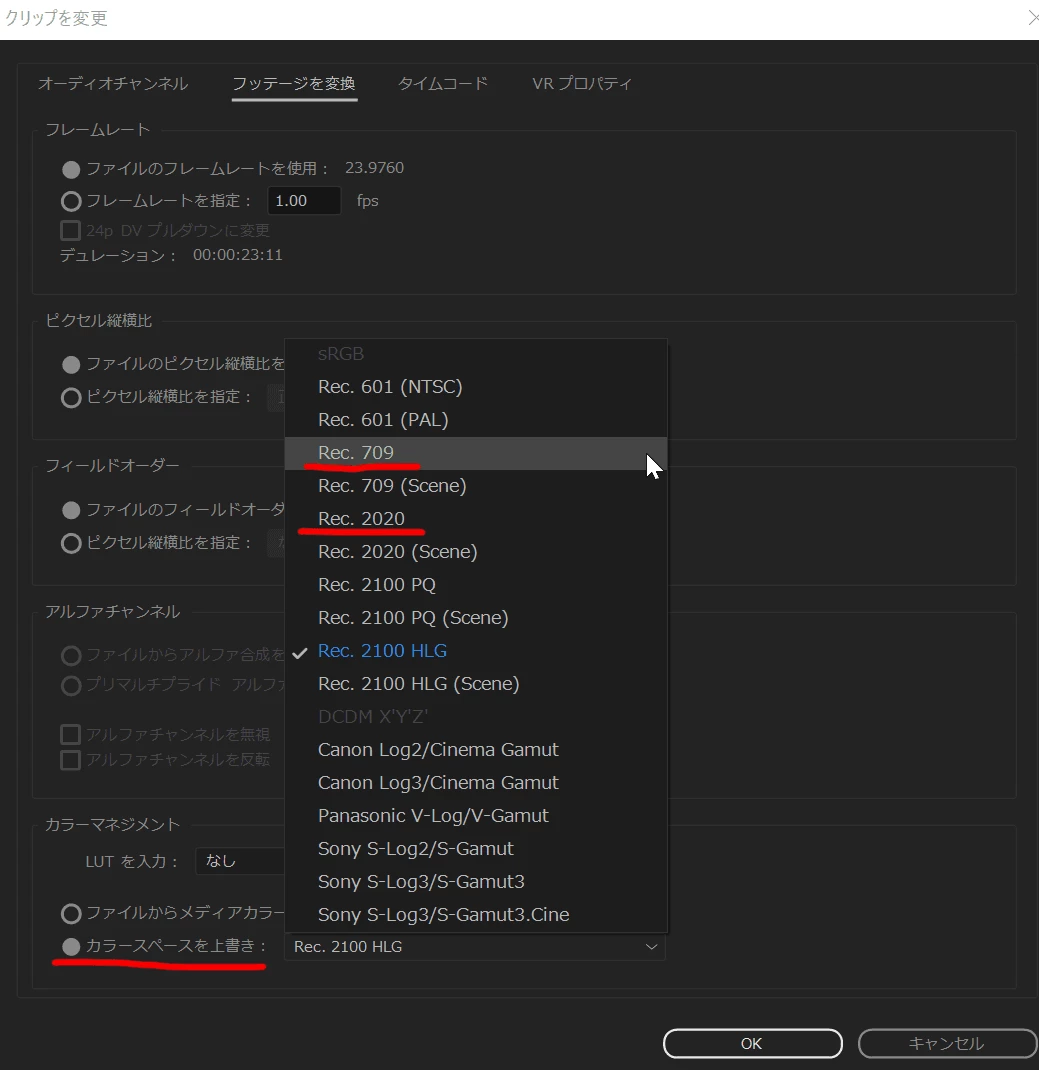Select カラースペースを上書き radio button

point(71,946)
